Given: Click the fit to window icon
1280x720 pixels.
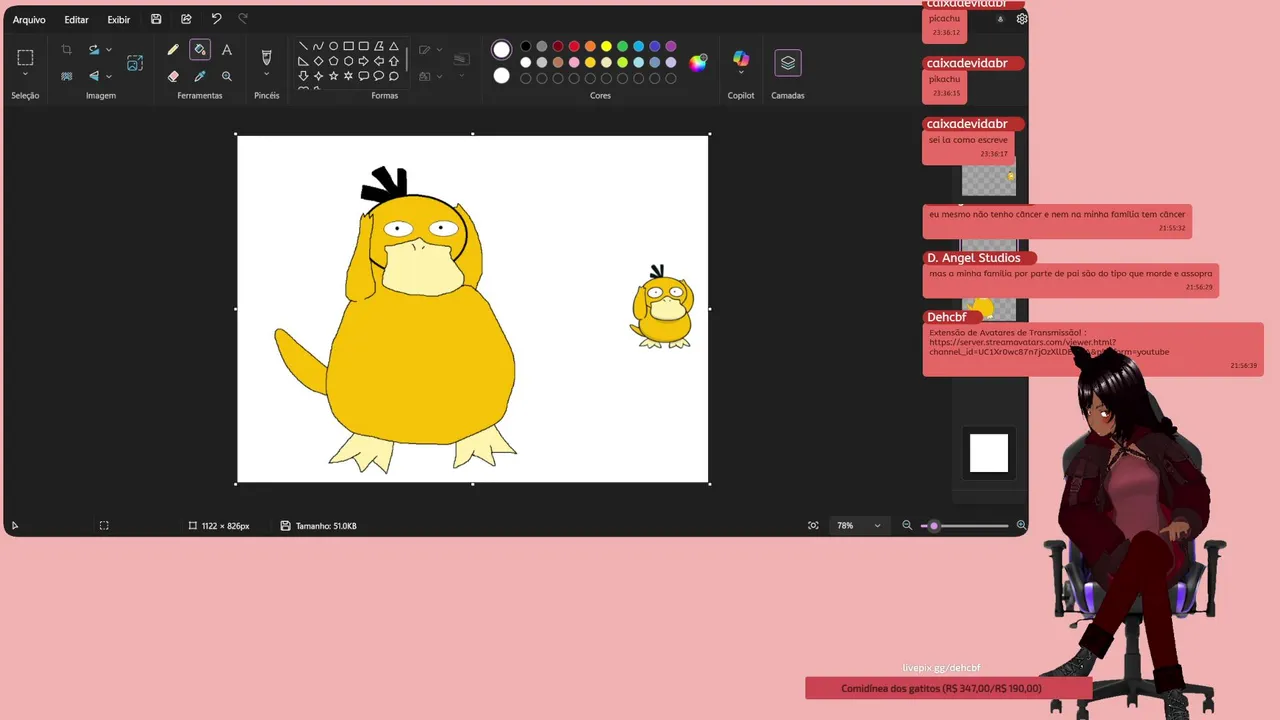Looking at the screenshot, I should tap(813, 525).
